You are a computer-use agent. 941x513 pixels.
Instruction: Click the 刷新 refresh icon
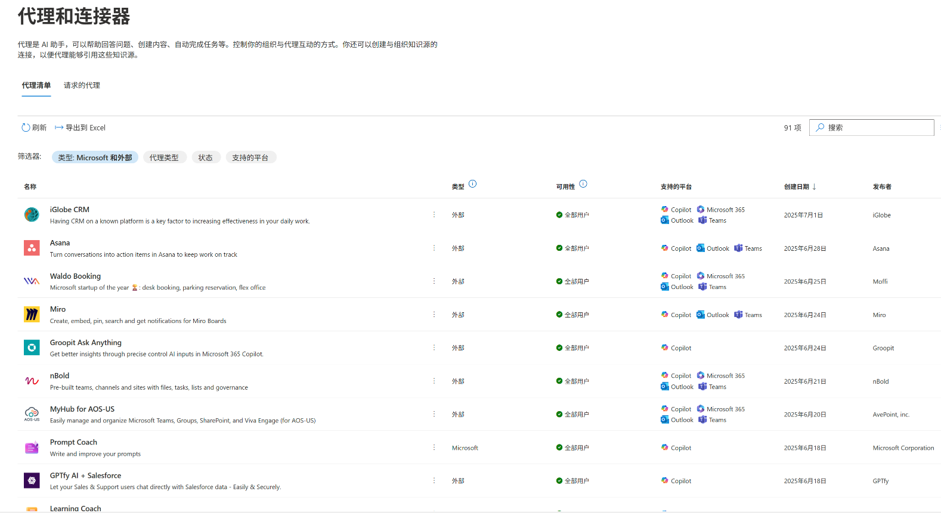coord(26,128)
